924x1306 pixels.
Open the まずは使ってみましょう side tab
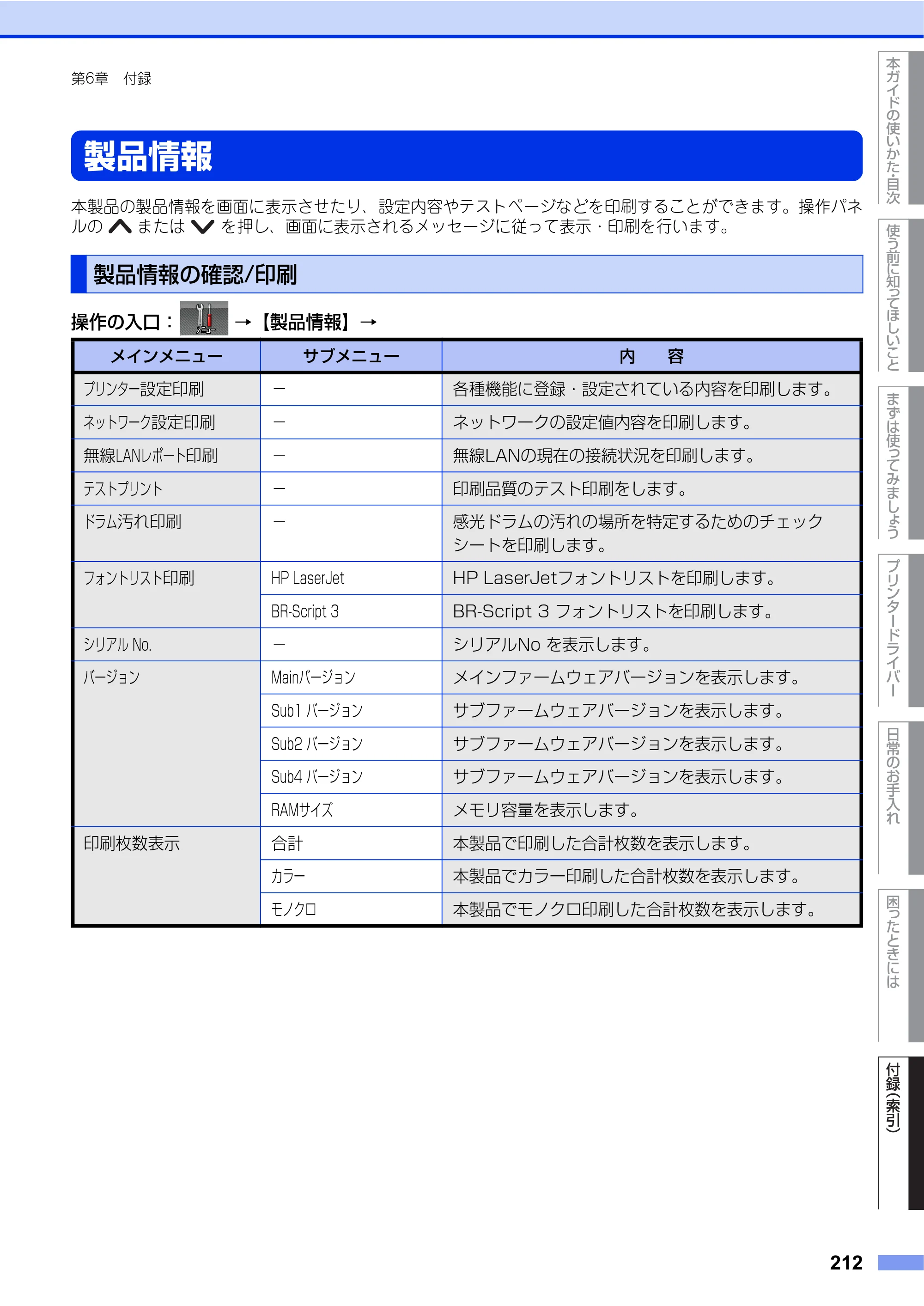(900, 463)
